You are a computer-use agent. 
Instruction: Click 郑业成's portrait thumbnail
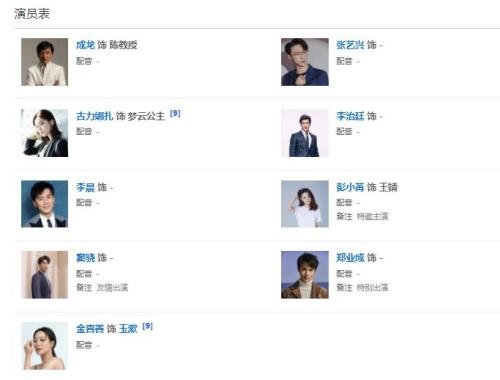pyautogui.click(x=305, y=275)
